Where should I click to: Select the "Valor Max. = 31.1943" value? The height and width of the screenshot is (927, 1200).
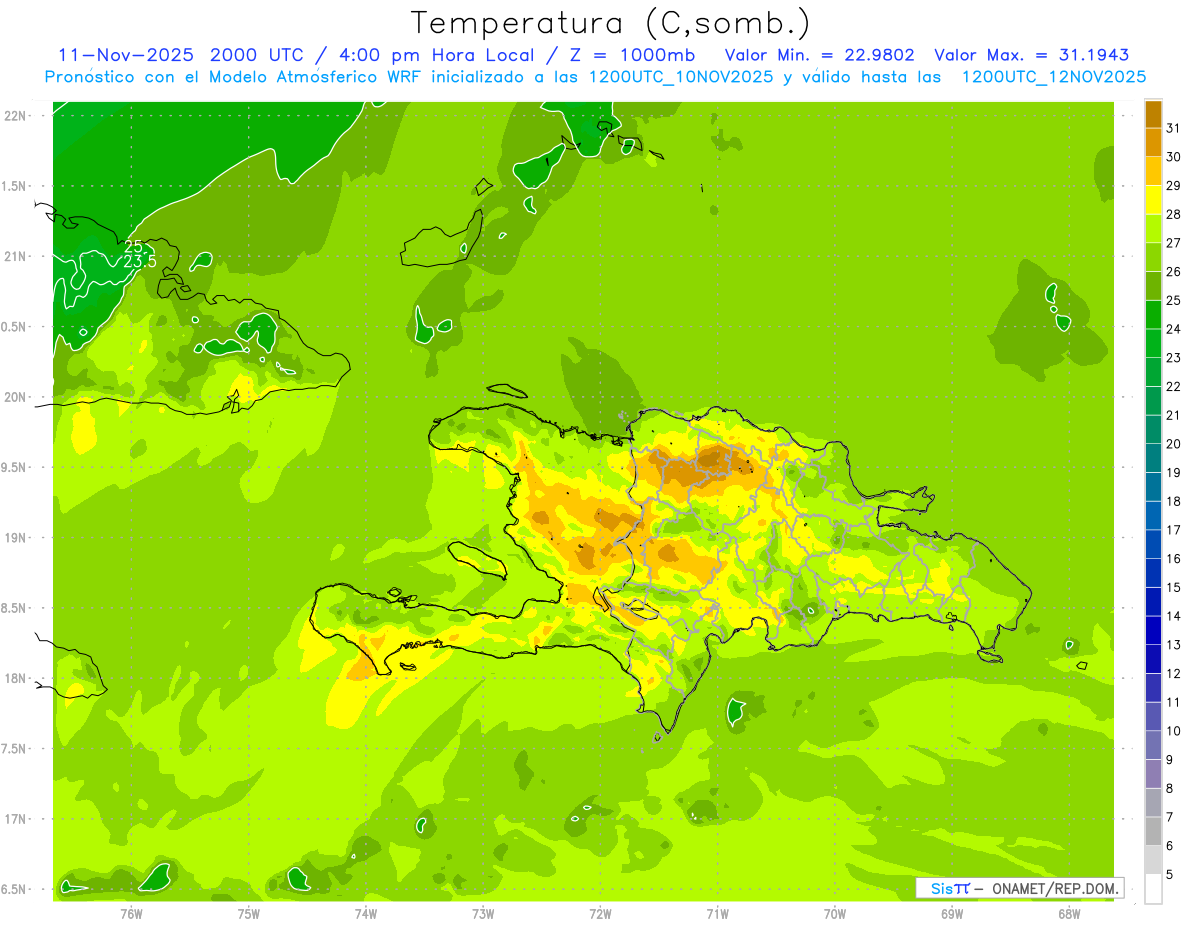tap(1031, 55)
